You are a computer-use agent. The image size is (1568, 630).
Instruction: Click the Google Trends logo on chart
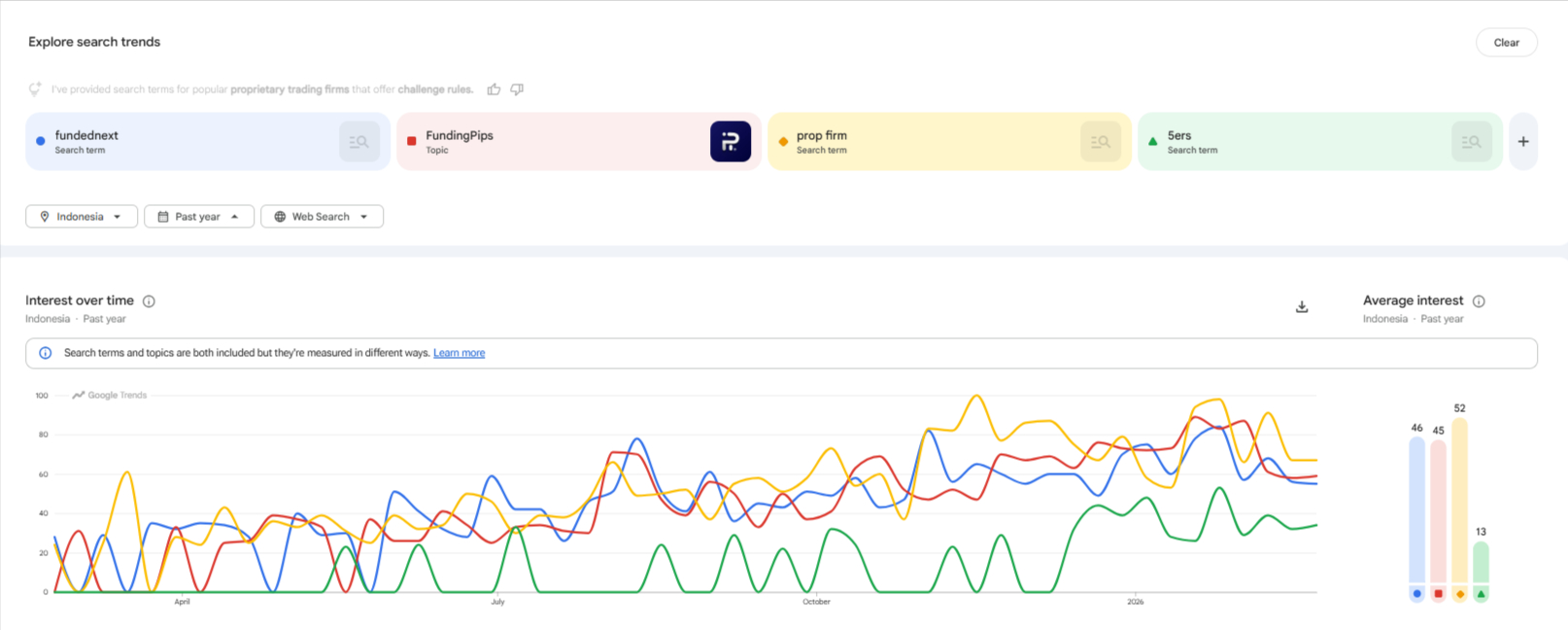tap(109, 395)
